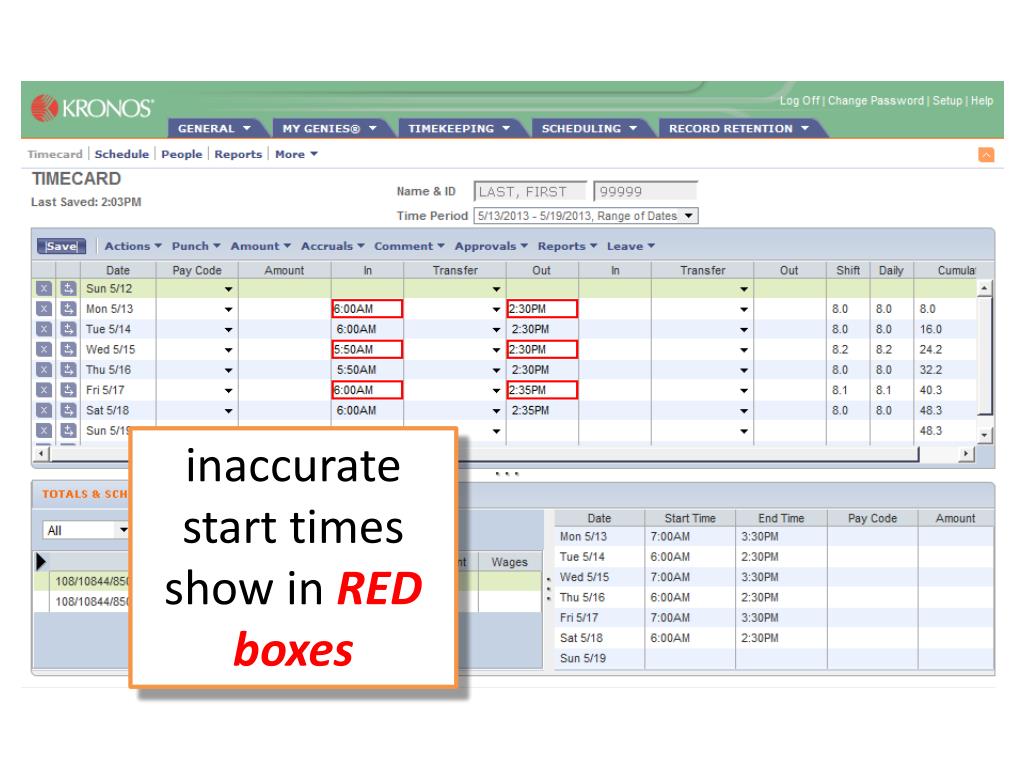Click the Save button
Viewport: 1024px width, 768px height.
pos(61,246)
